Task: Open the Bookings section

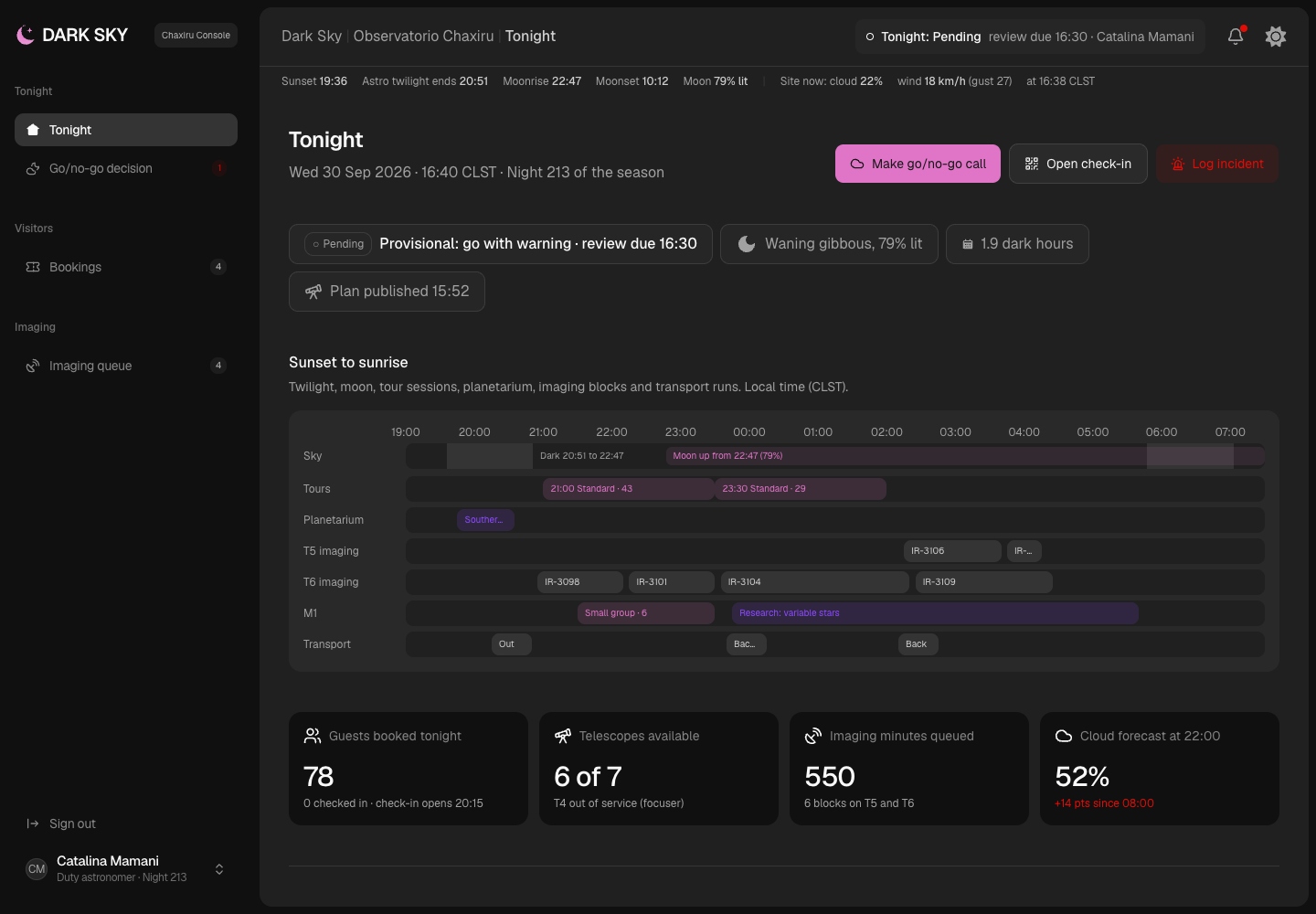Action: point(126,267)
